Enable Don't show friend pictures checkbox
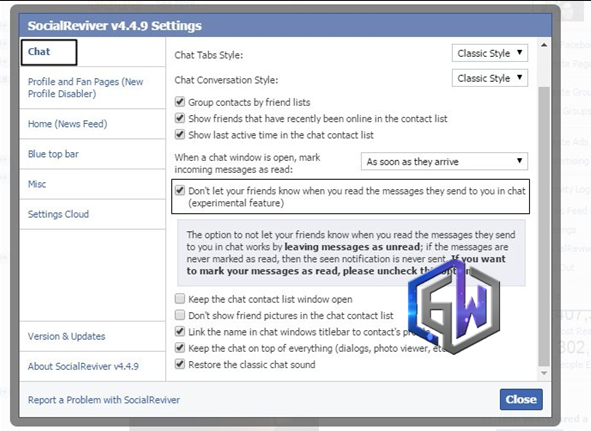Screen dimensions: 591x431 [x=180, y=315]
